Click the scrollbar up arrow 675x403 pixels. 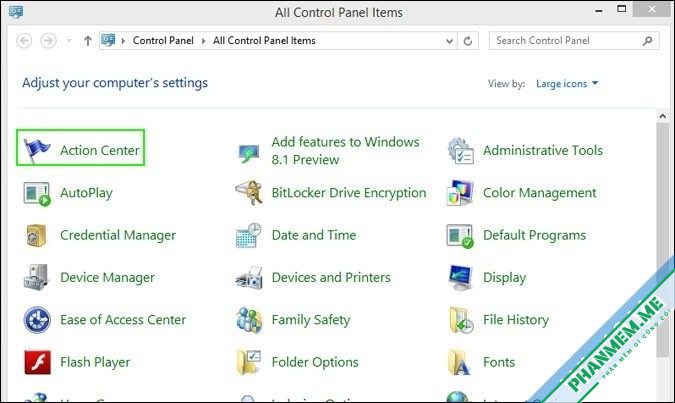click(663, 116)
